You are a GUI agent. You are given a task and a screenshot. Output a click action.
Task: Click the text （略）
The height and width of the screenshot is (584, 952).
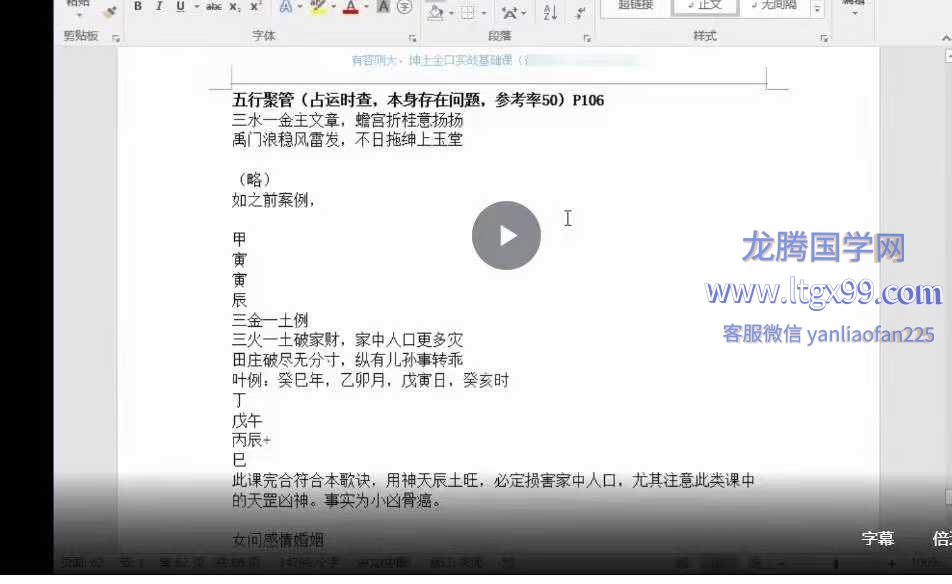click(253, 180)
